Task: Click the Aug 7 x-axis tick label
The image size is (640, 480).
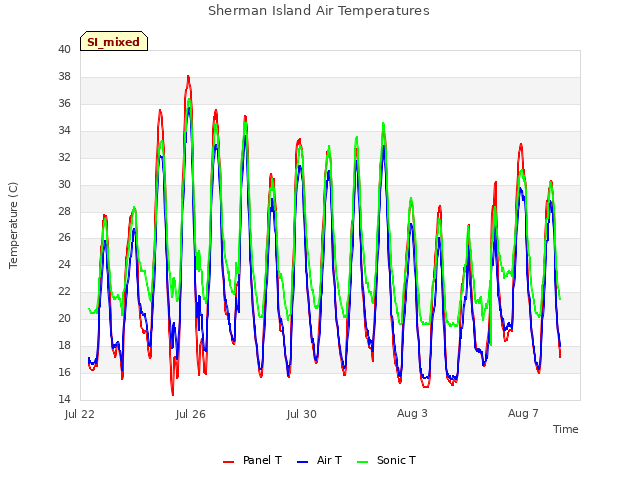Action: [x=523, y=413]
